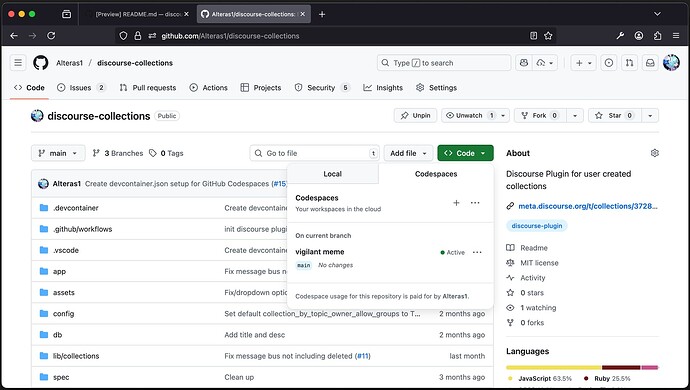Create new codespace with plus icon
Viewport: 690px width, 390px height.
[456, 203]
